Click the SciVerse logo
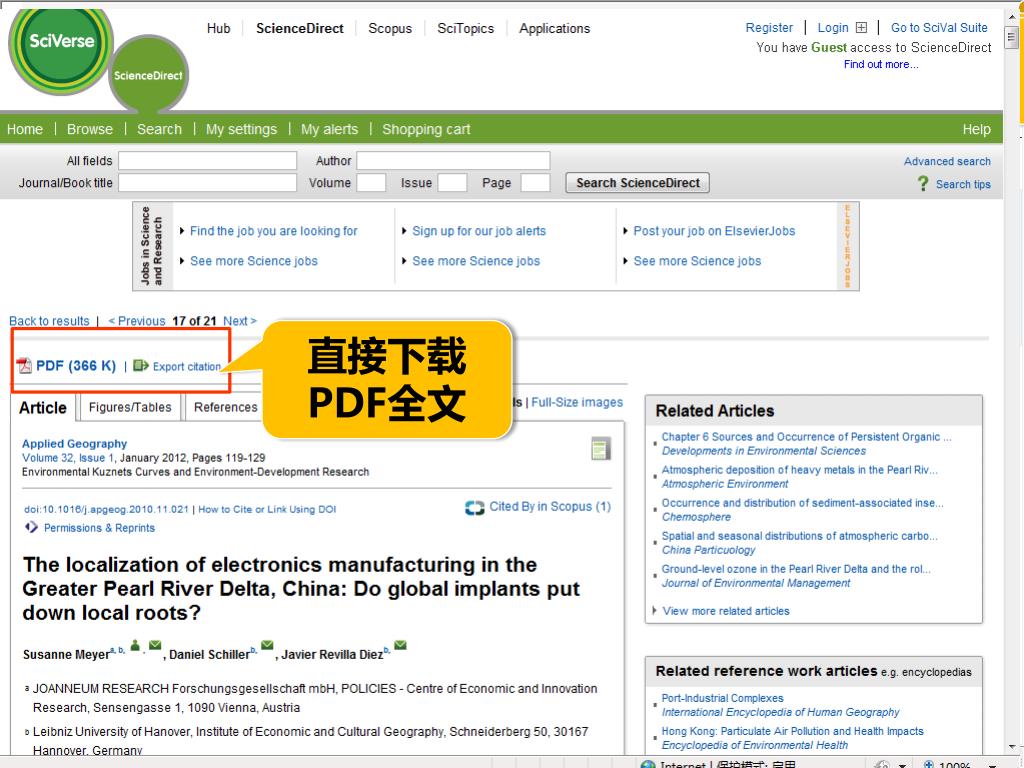 tap(61, 50)
